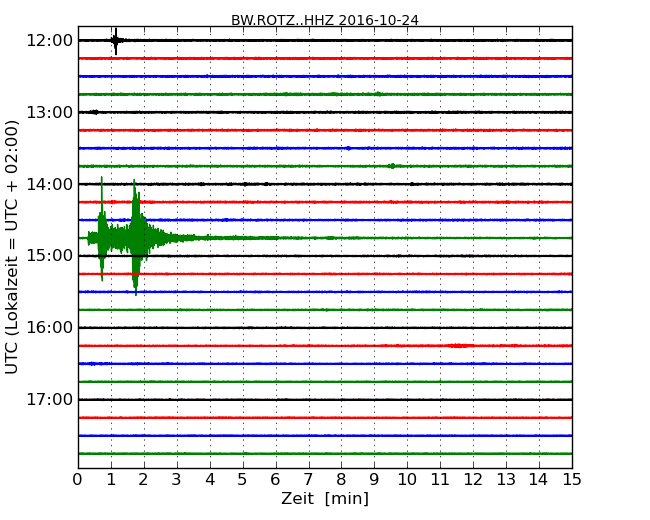
Task: Click the Zeit [min] axis label
Action: tap(325, 498)
